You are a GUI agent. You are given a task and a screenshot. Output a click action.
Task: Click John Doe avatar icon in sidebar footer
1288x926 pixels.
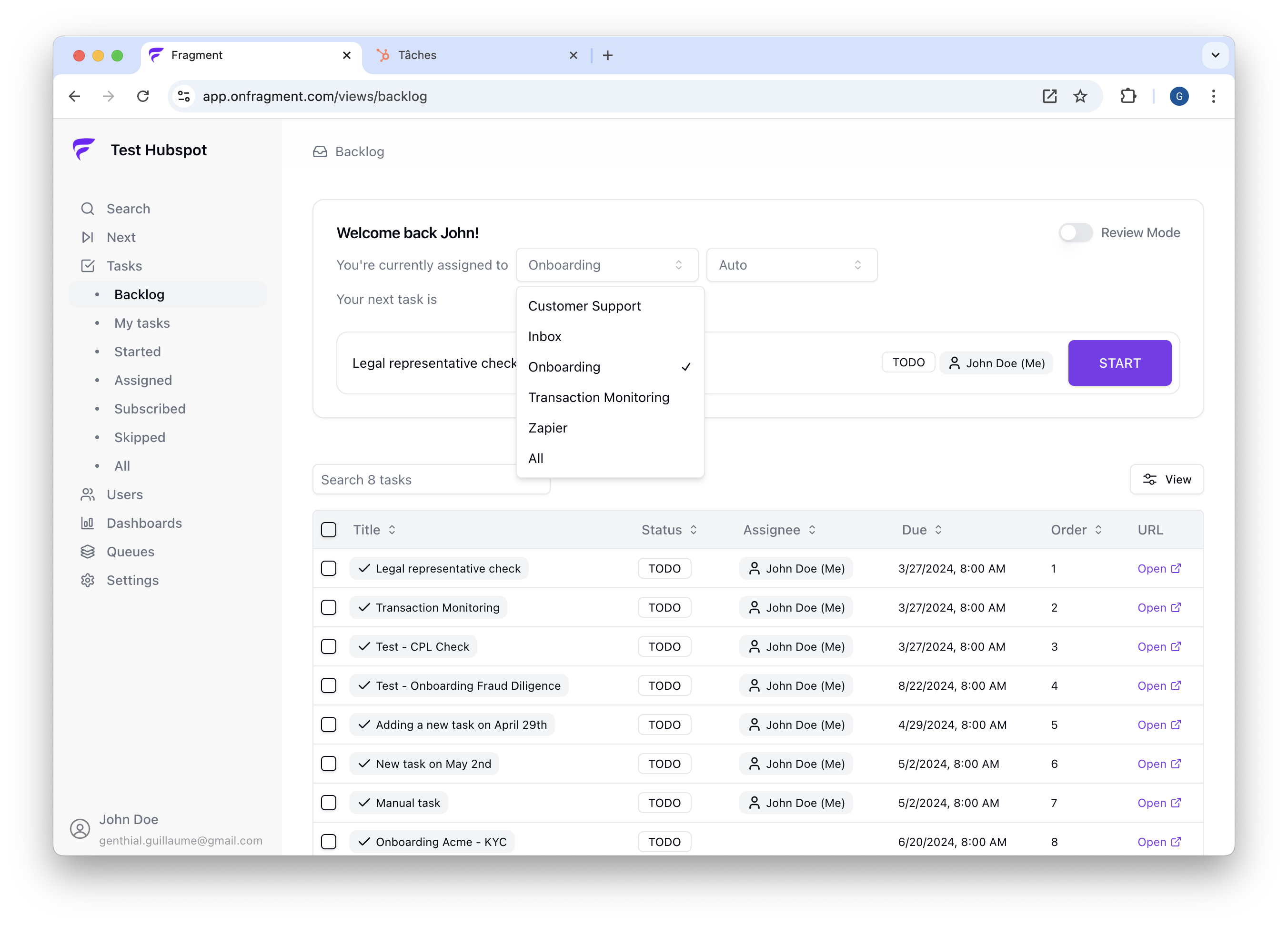[80, 829]
